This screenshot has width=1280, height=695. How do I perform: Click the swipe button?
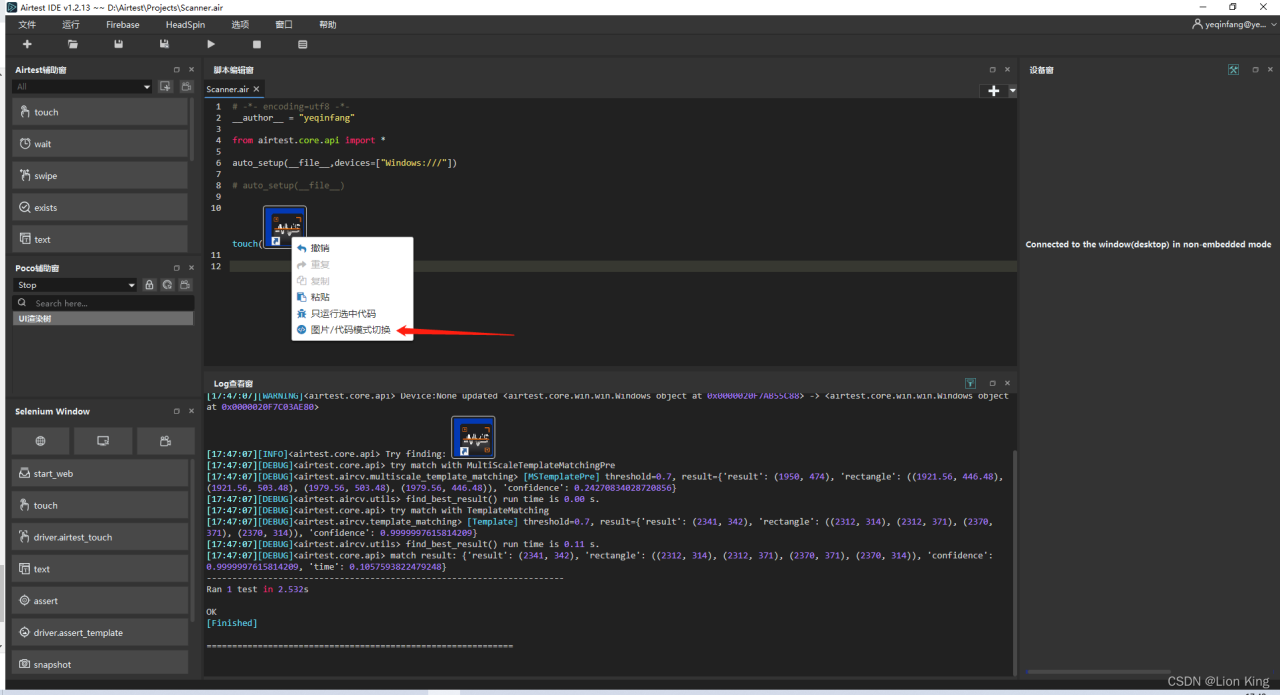[100, 176]
